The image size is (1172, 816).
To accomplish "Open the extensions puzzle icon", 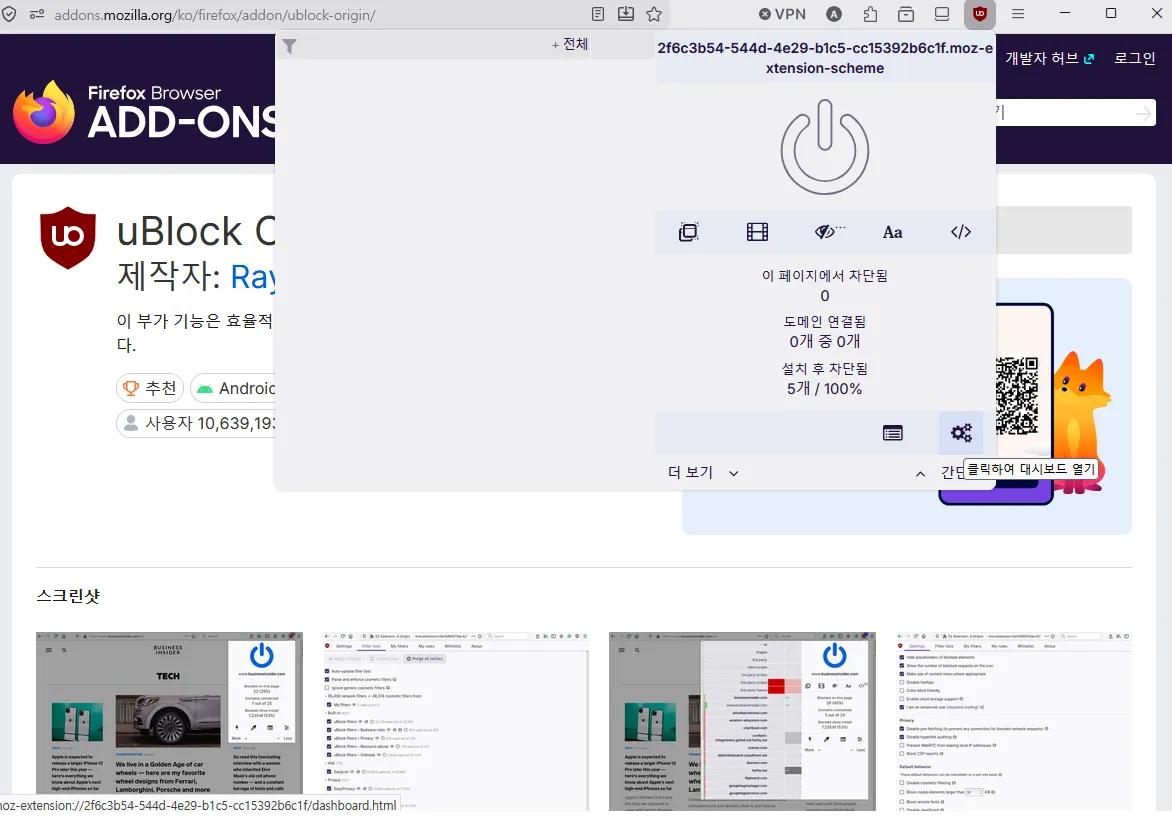I will pyautogui.click(x=870, y=13).
